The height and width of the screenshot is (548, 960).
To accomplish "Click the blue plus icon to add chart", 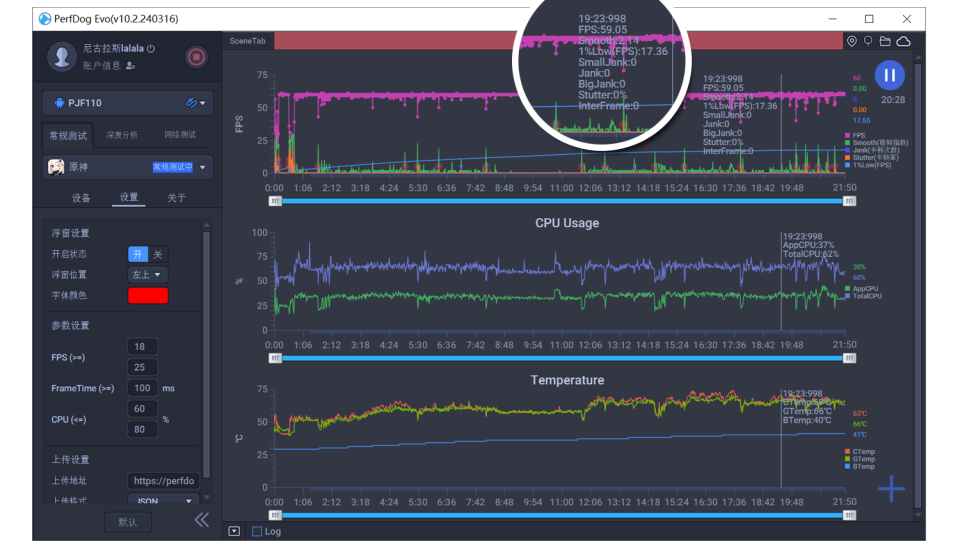I will pos(890,488).
